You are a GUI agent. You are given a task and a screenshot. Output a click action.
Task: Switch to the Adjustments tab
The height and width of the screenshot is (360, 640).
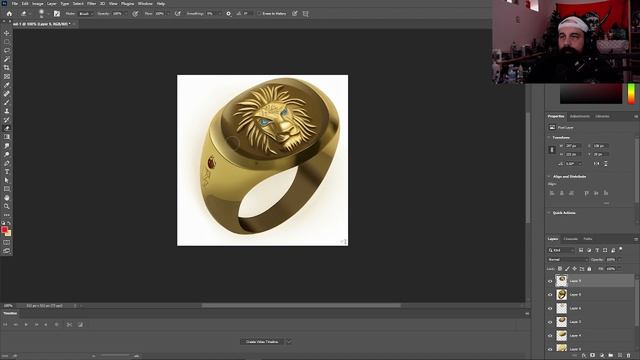[x=580, y=116]
